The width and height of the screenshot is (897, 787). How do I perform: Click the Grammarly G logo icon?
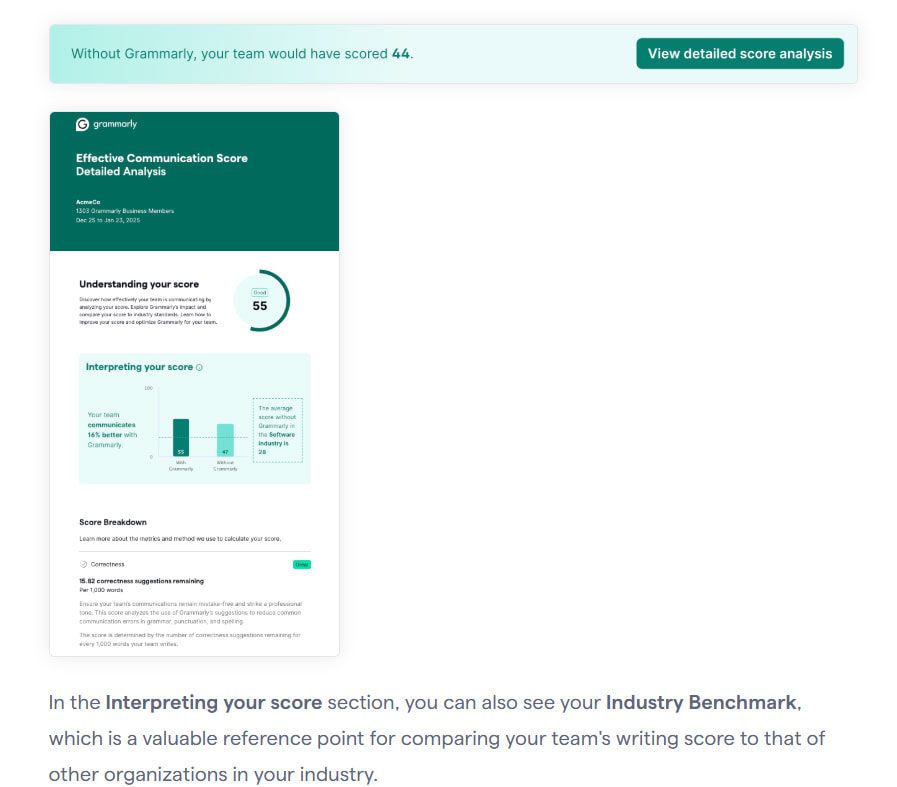pos(82,124)
